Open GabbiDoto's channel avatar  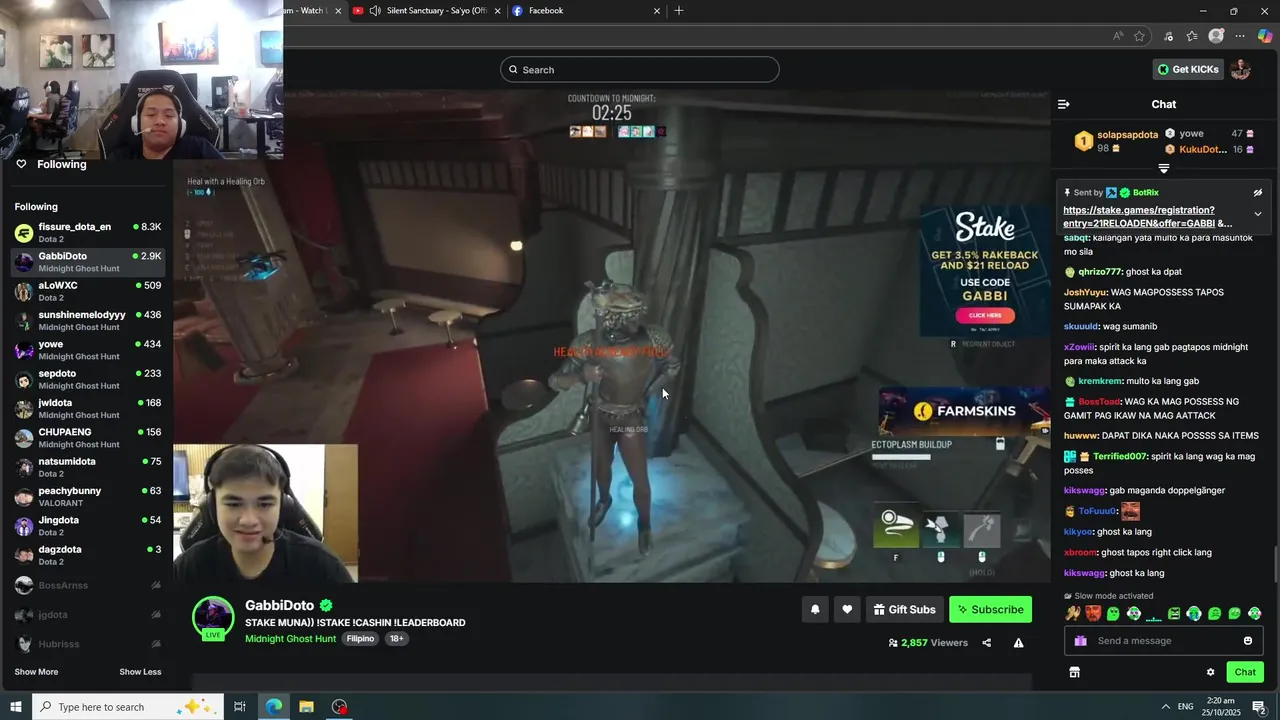[213, 619]
